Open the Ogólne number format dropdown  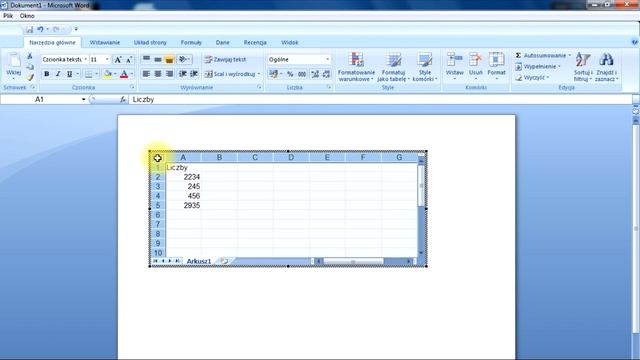tap(327, 60)
